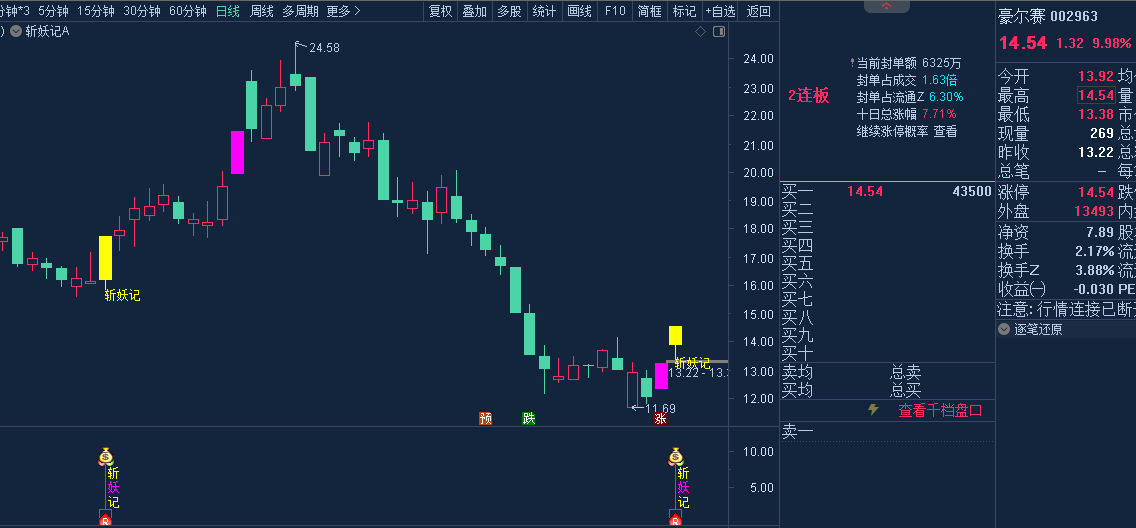Click the 标记 mark button
Image resolution: width=1136 pixels, height=528 pixels.
[x=684, y=11]
